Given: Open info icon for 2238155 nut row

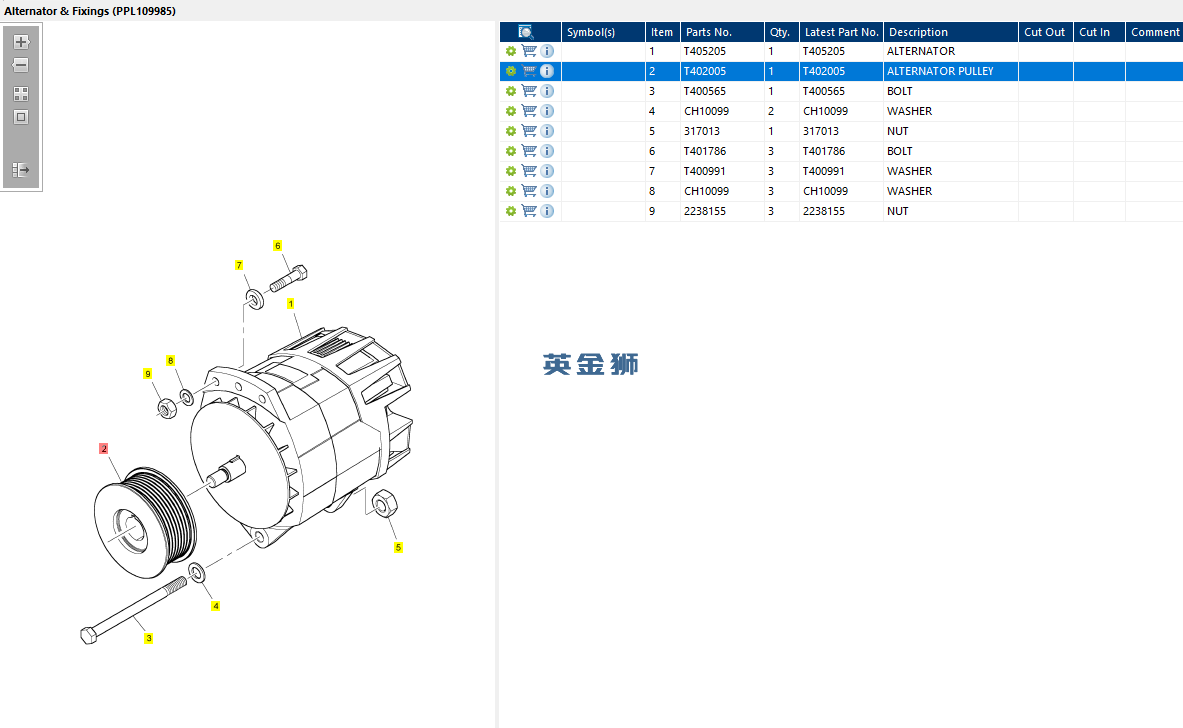Looking at the screenshot, I should [x=547, y=211].
